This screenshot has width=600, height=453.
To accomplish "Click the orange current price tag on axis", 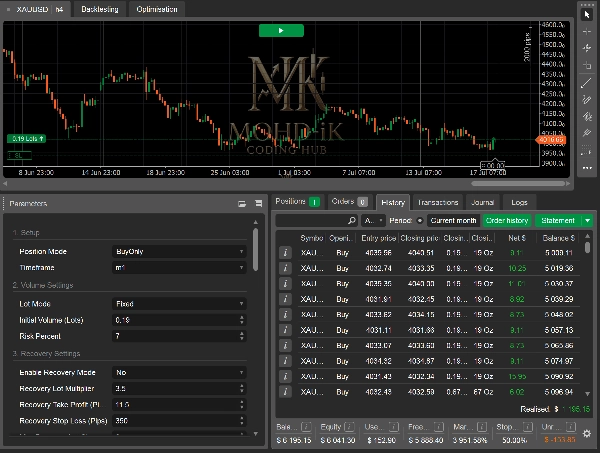I will [x=551, y=140].
